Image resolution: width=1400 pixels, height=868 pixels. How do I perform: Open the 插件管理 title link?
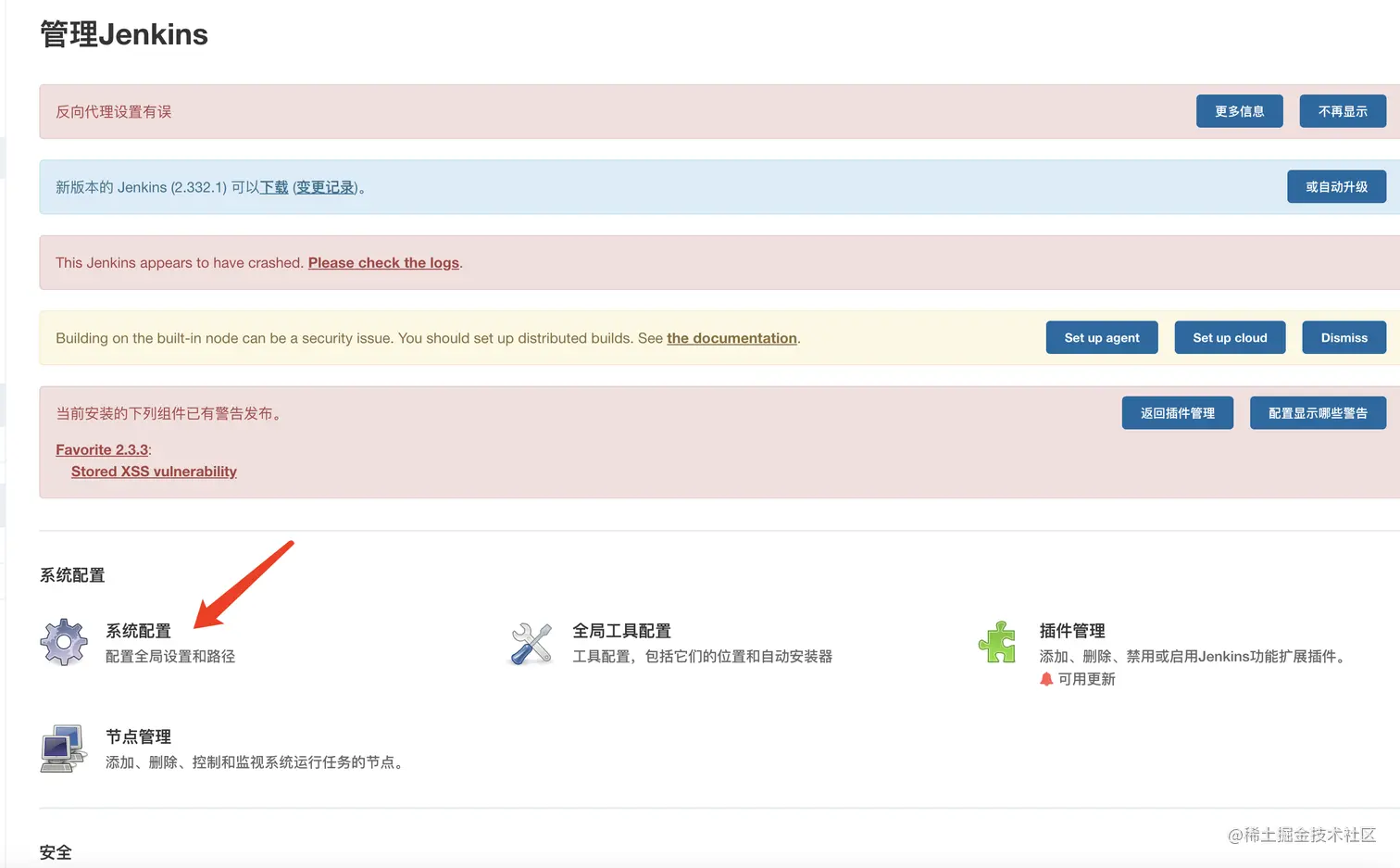1072,631
